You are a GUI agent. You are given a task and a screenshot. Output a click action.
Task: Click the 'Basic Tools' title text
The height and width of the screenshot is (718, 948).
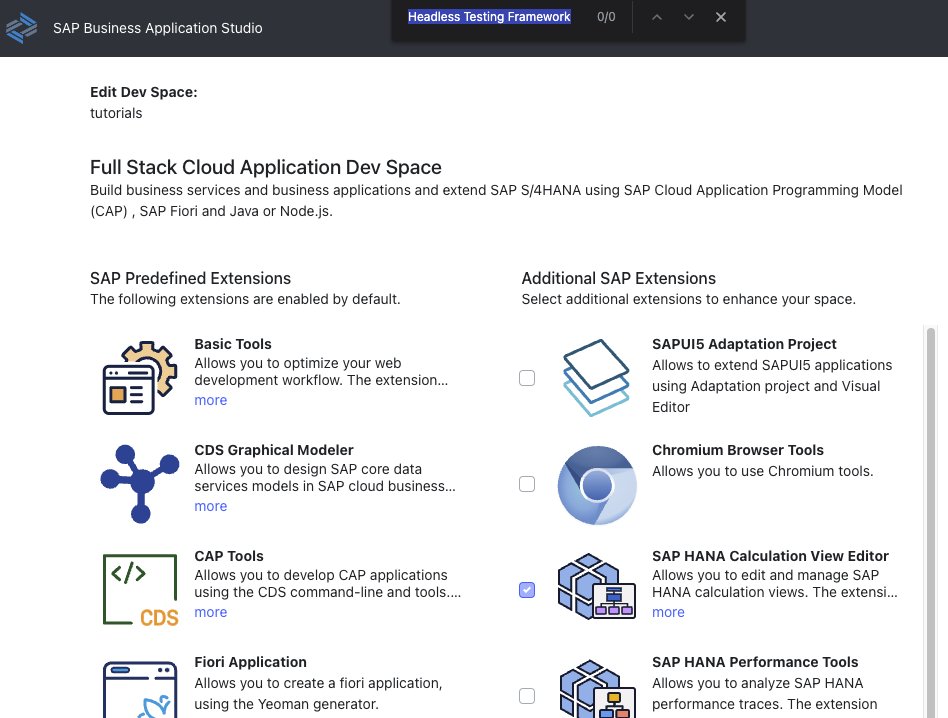pyautogui.click(x=233, y=344)
